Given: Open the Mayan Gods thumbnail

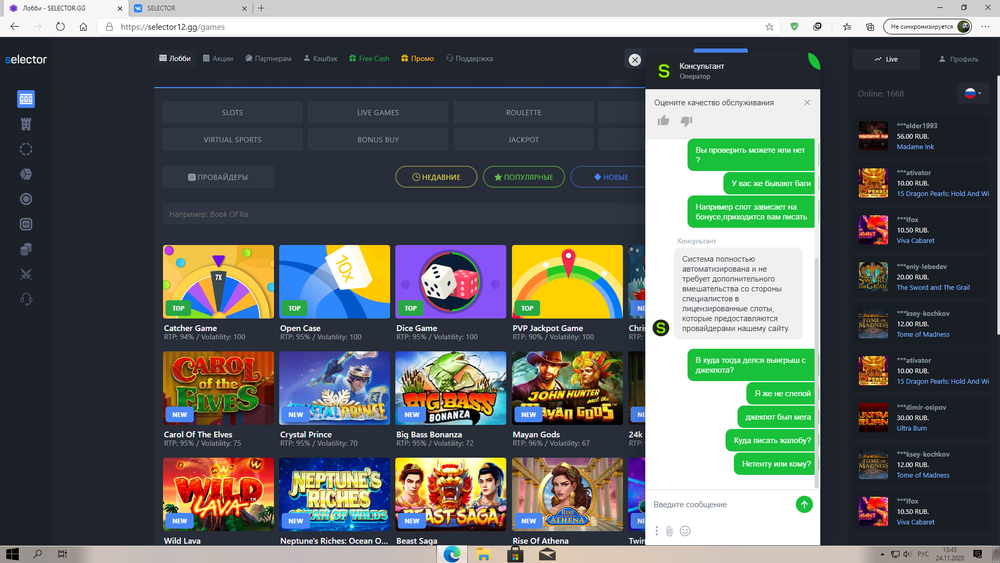Looking at the screenshot, I should point(567,388).
